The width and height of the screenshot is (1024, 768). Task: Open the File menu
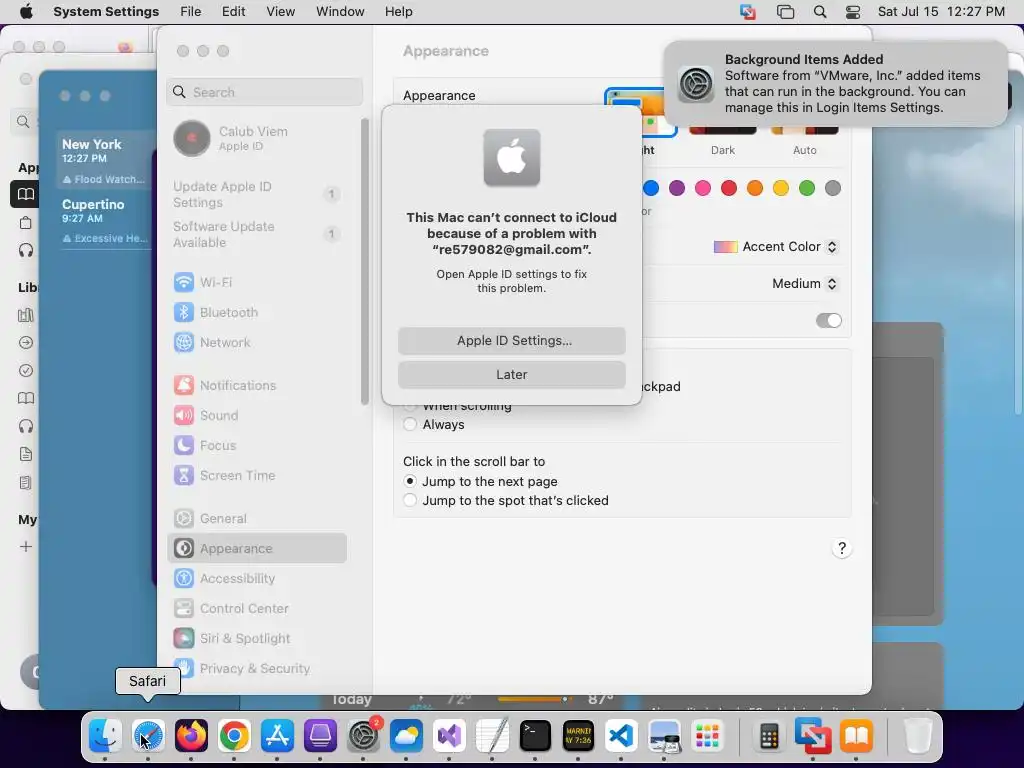pyautogui.click(x=191, y=11)
